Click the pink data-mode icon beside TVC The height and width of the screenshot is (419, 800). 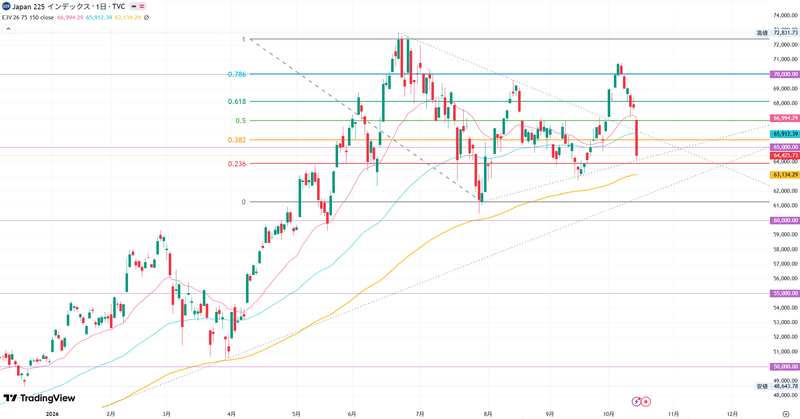click(x=142, y=7)
